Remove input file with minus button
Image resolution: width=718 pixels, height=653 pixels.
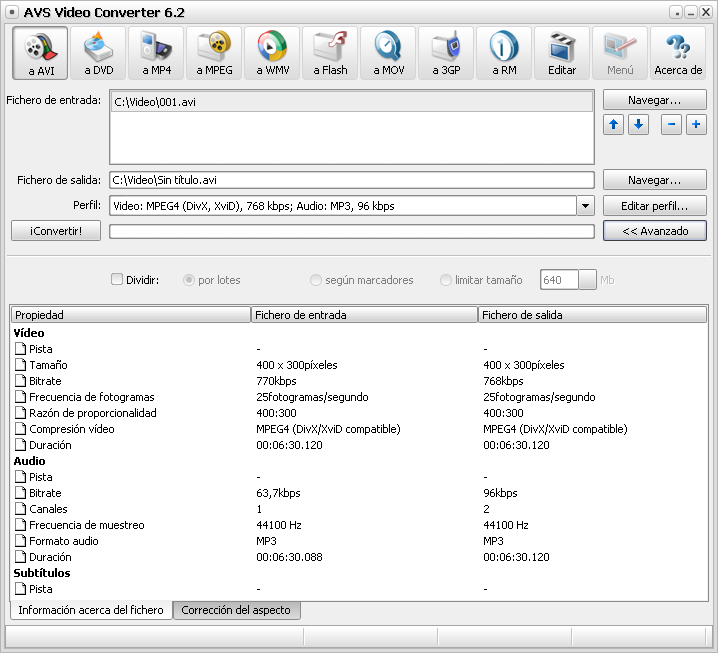point(671,125)
